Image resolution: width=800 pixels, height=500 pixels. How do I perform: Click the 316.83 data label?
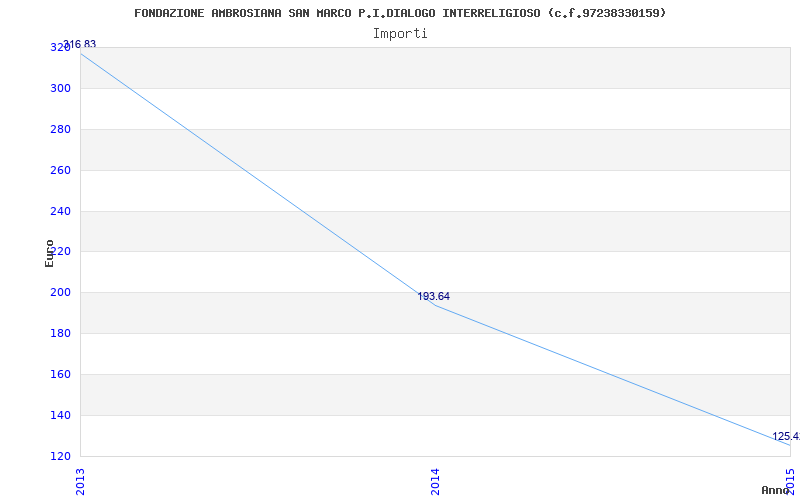tap(80, 44)
